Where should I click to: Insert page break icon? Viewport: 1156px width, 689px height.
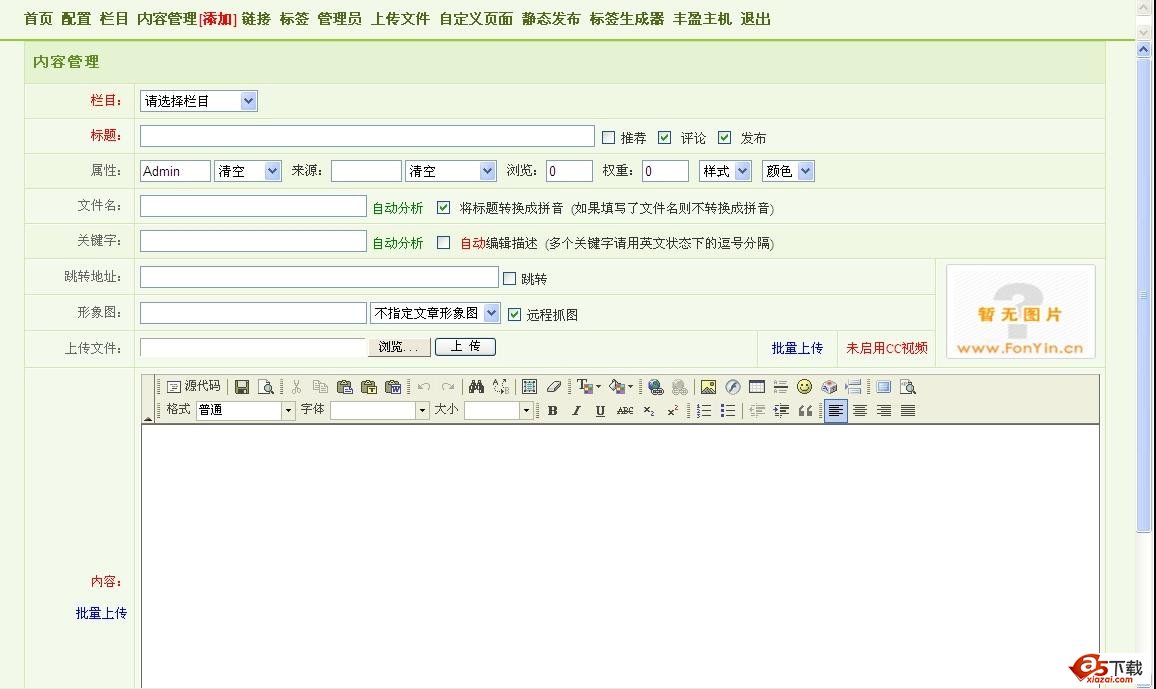[x=853, y=387]
